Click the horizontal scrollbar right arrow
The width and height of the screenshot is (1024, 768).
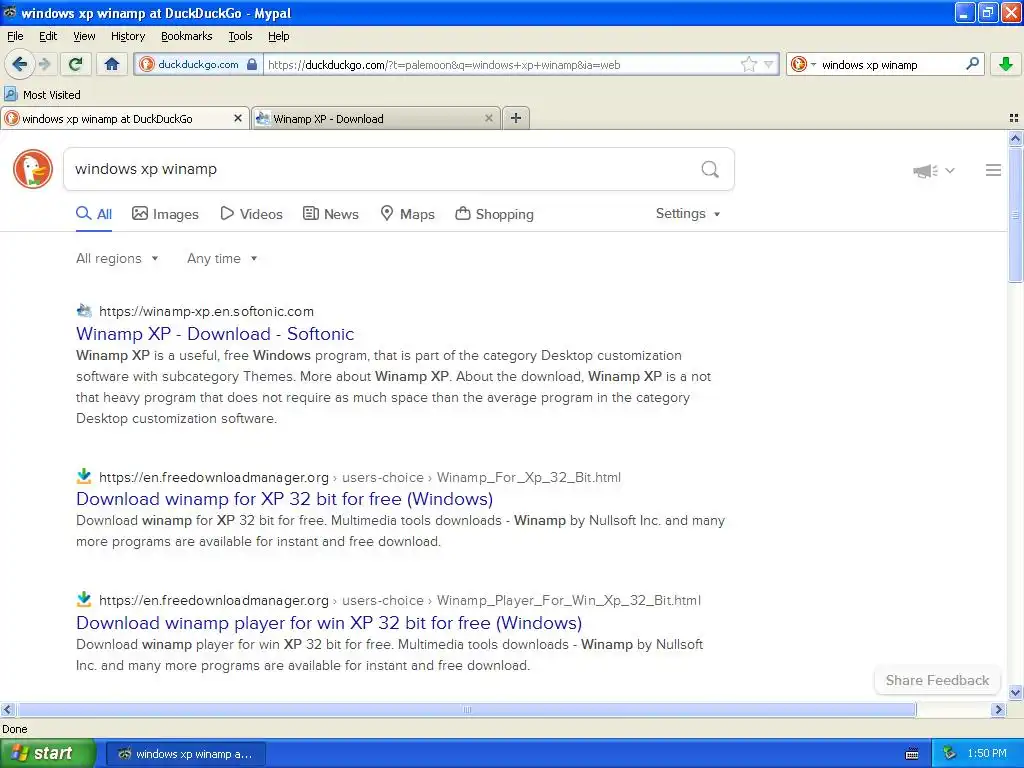point(998,709)
